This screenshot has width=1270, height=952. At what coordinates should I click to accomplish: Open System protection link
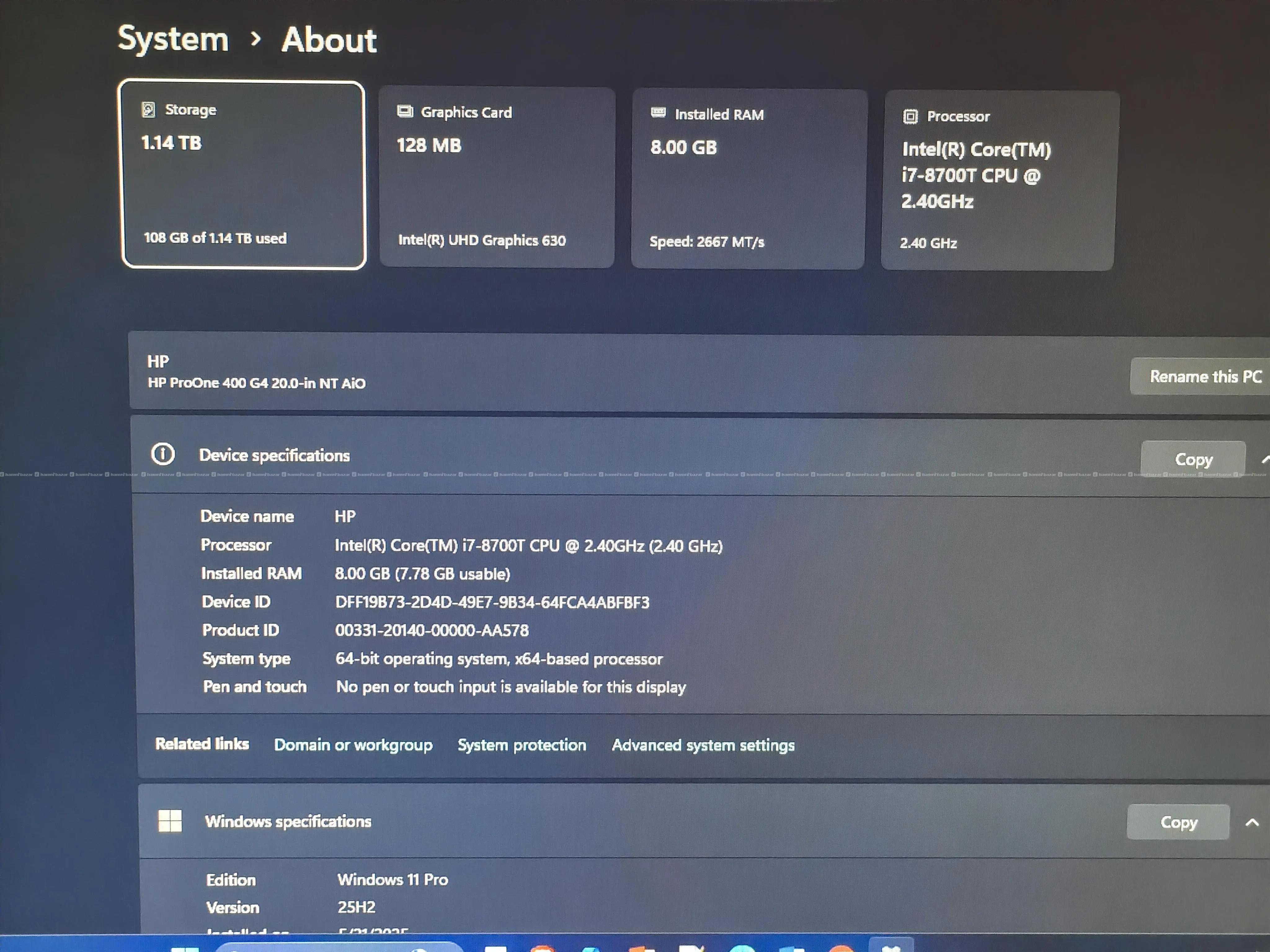tap(522, 745)
